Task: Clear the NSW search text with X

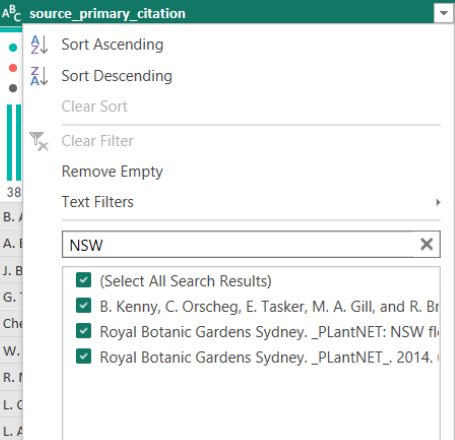Action: tap(427, 244)
